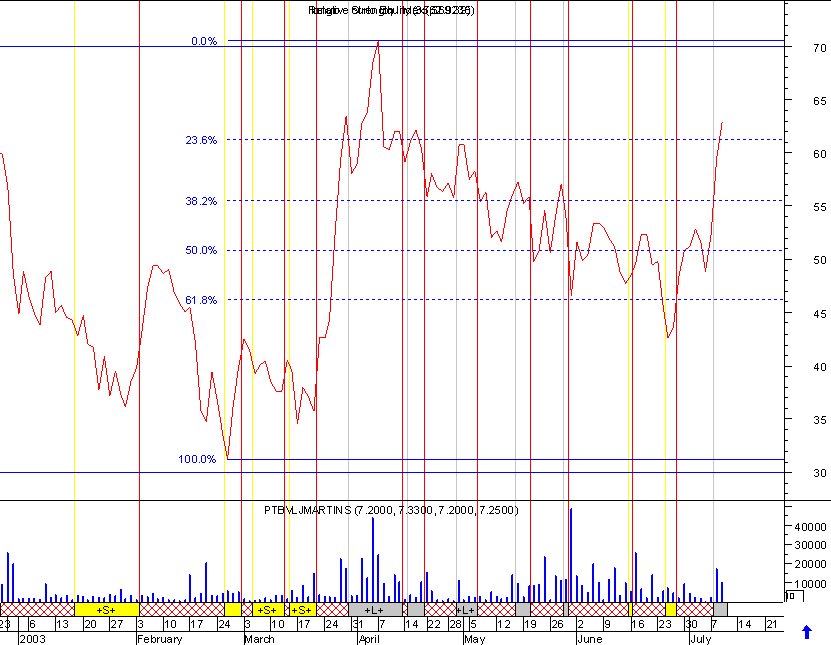Click the PTBVLJMARTINS volume panel title

coord(391,510)
